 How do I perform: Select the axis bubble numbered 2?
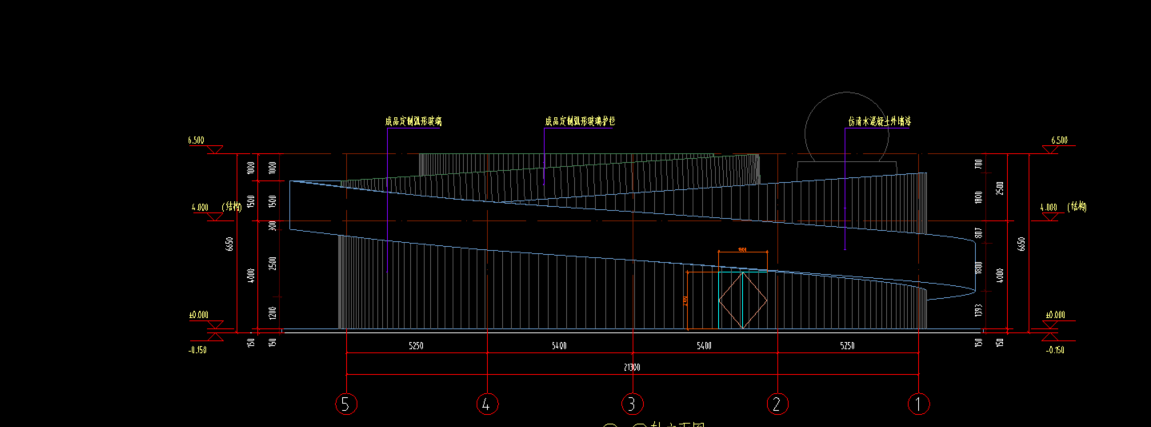point(777,404)
